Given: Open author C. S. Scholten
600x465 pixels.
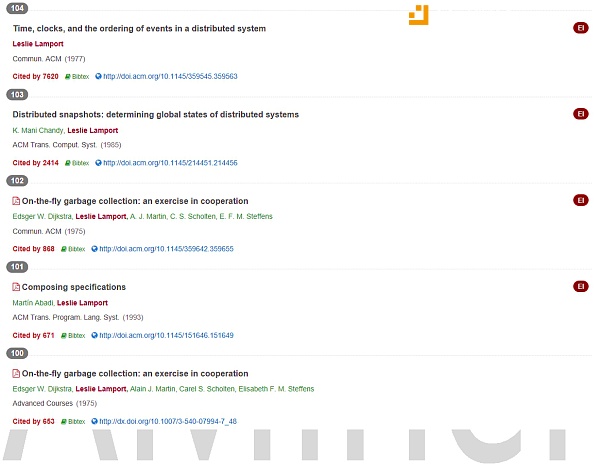Looking at the screenshot, I should tap(193, 217).
